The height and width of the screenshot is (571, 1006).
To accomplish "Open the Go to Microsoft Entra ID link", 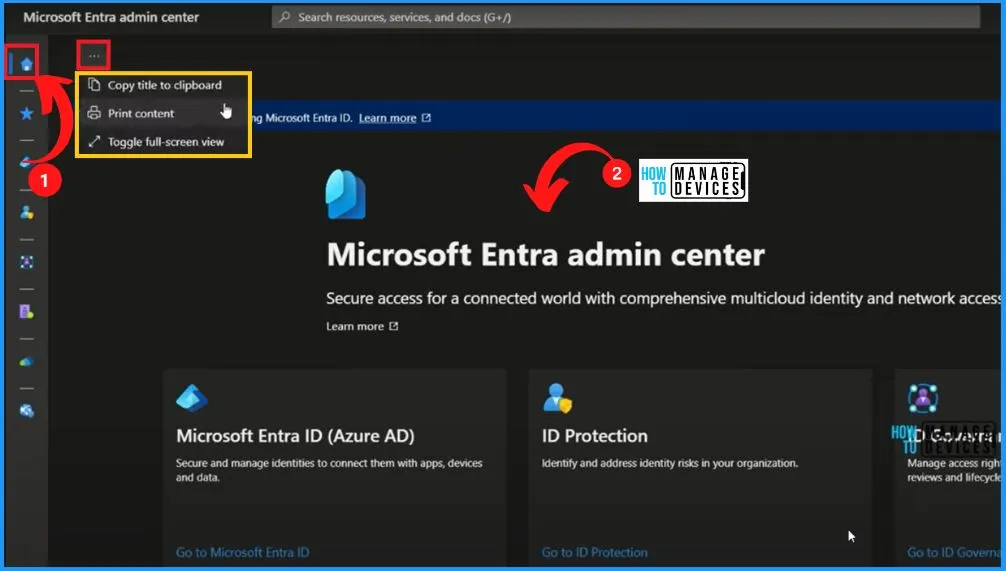I will coord(243,552).
